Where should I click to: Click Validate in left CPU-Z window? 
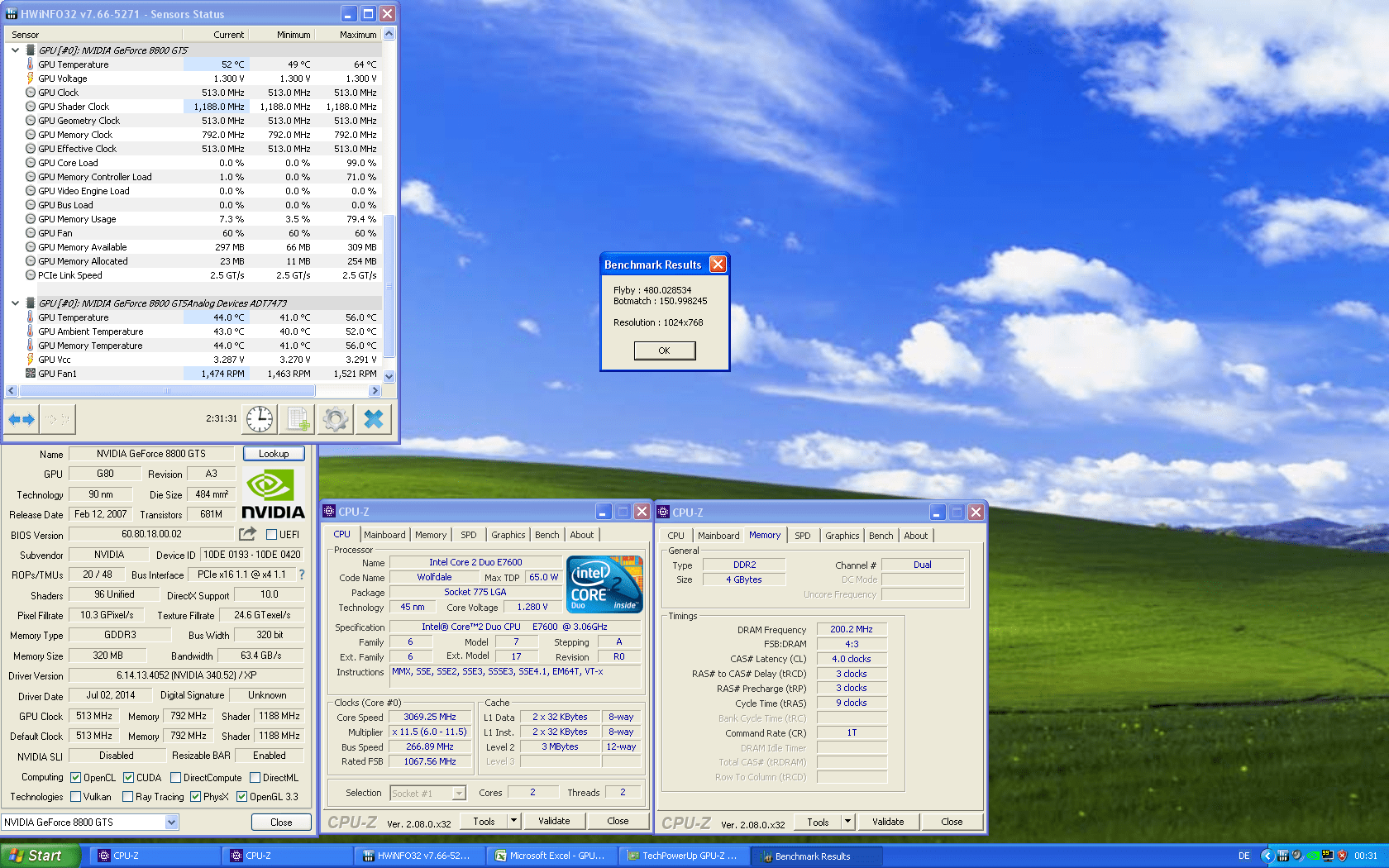coord(554,821)
